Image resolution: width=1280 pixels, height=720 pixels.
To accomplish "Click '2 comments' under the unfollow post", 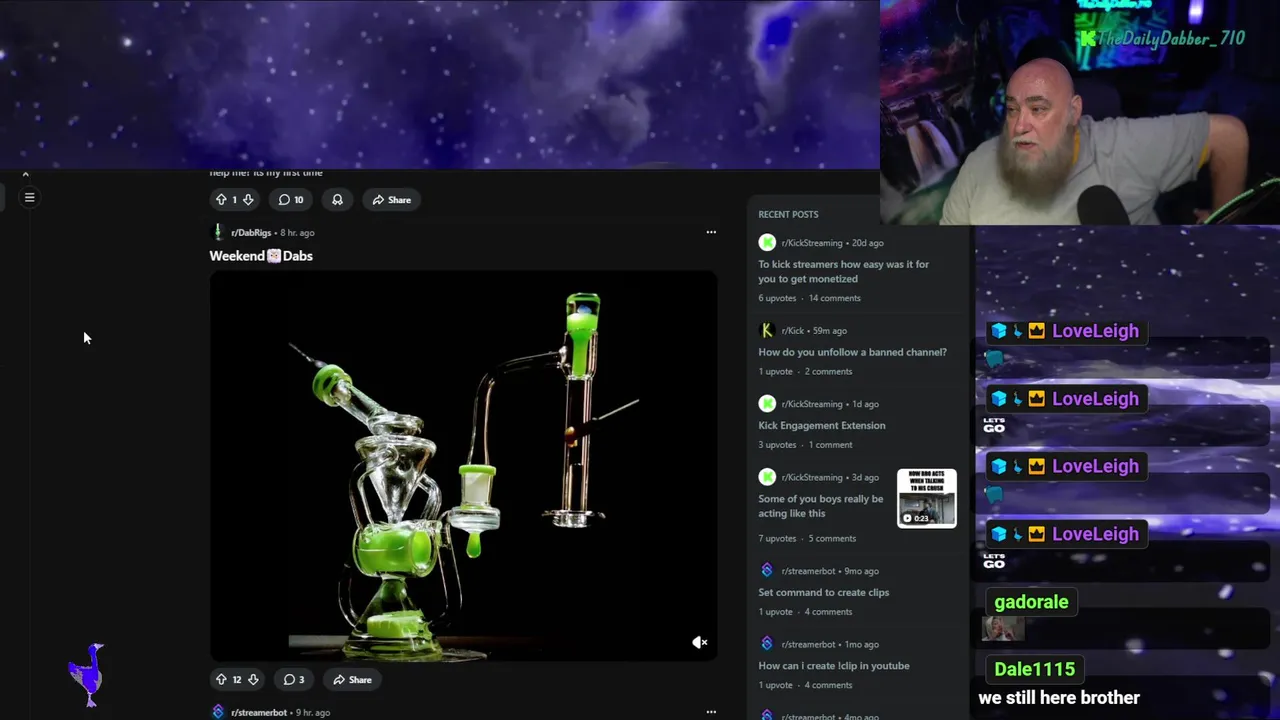I will coord(828,372).
